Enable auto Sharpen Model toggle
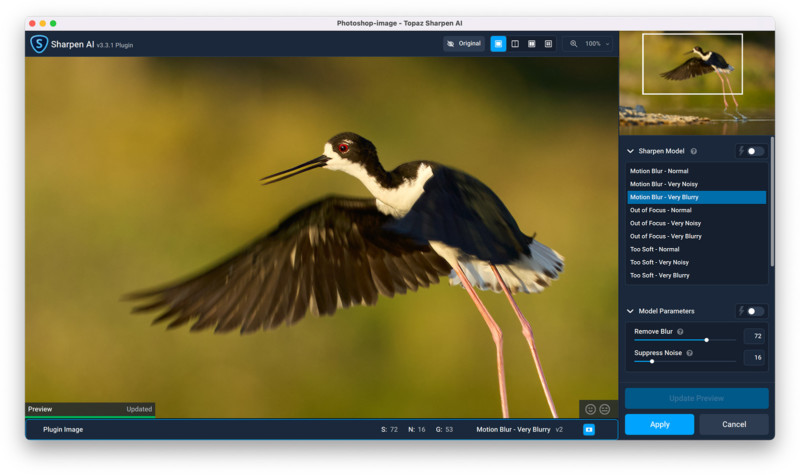 click(x=754, y=151)
